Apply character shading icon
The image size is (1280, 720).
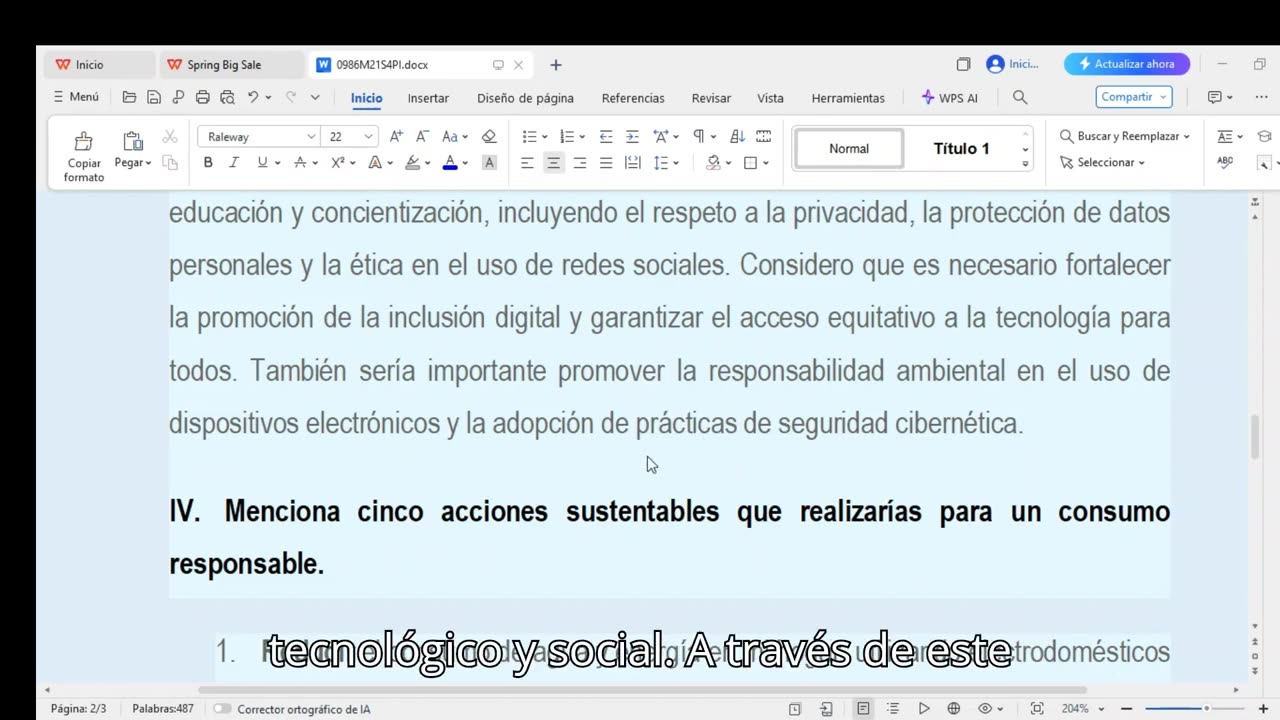coord(489,162)
